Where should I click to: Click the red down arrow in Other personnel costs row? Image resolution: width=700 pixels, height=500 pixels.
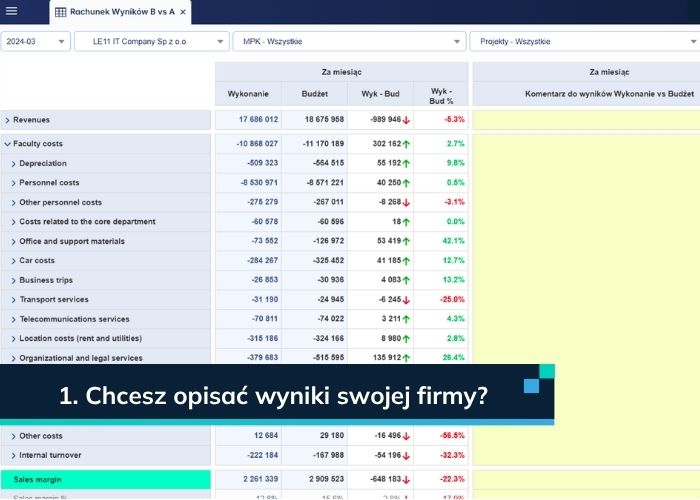click(406, 203)
